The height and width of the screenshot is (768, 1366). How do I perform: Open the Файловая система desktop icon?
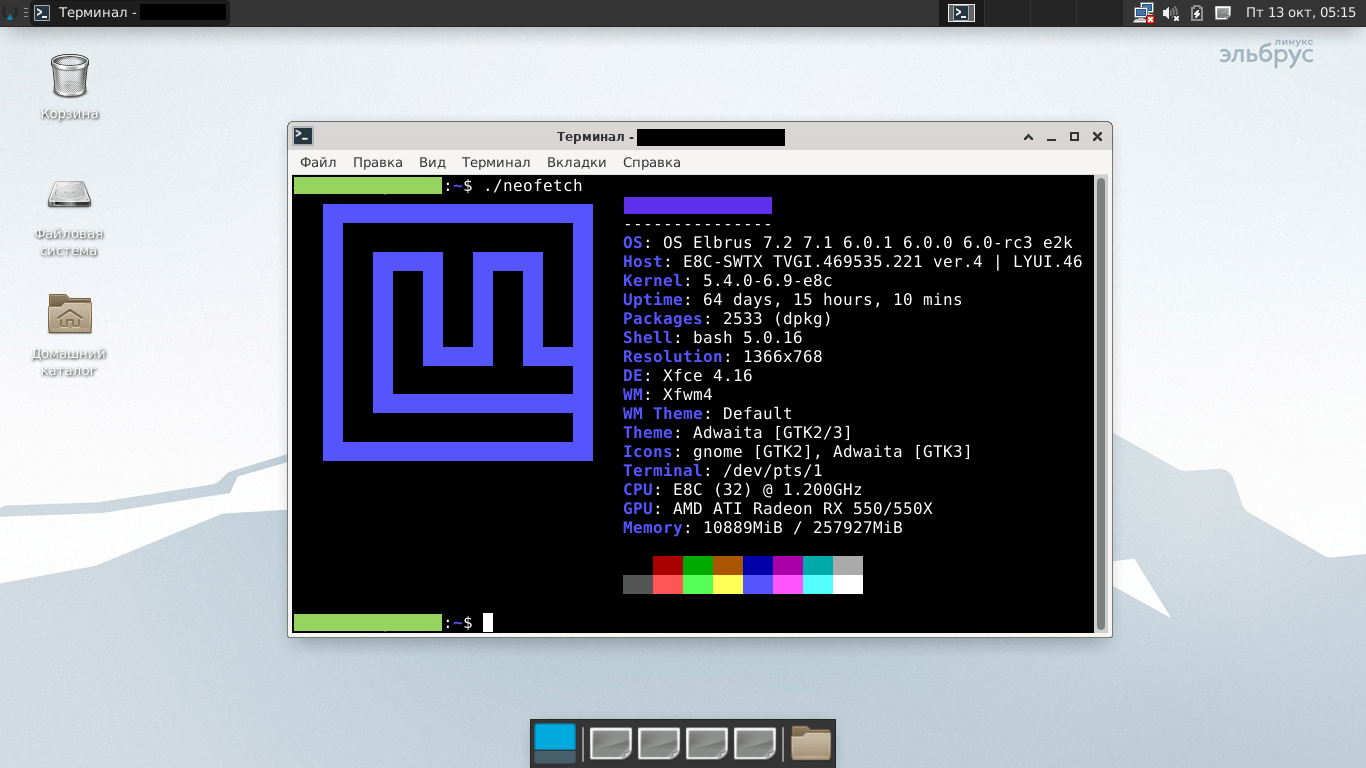tap(69, 194)
